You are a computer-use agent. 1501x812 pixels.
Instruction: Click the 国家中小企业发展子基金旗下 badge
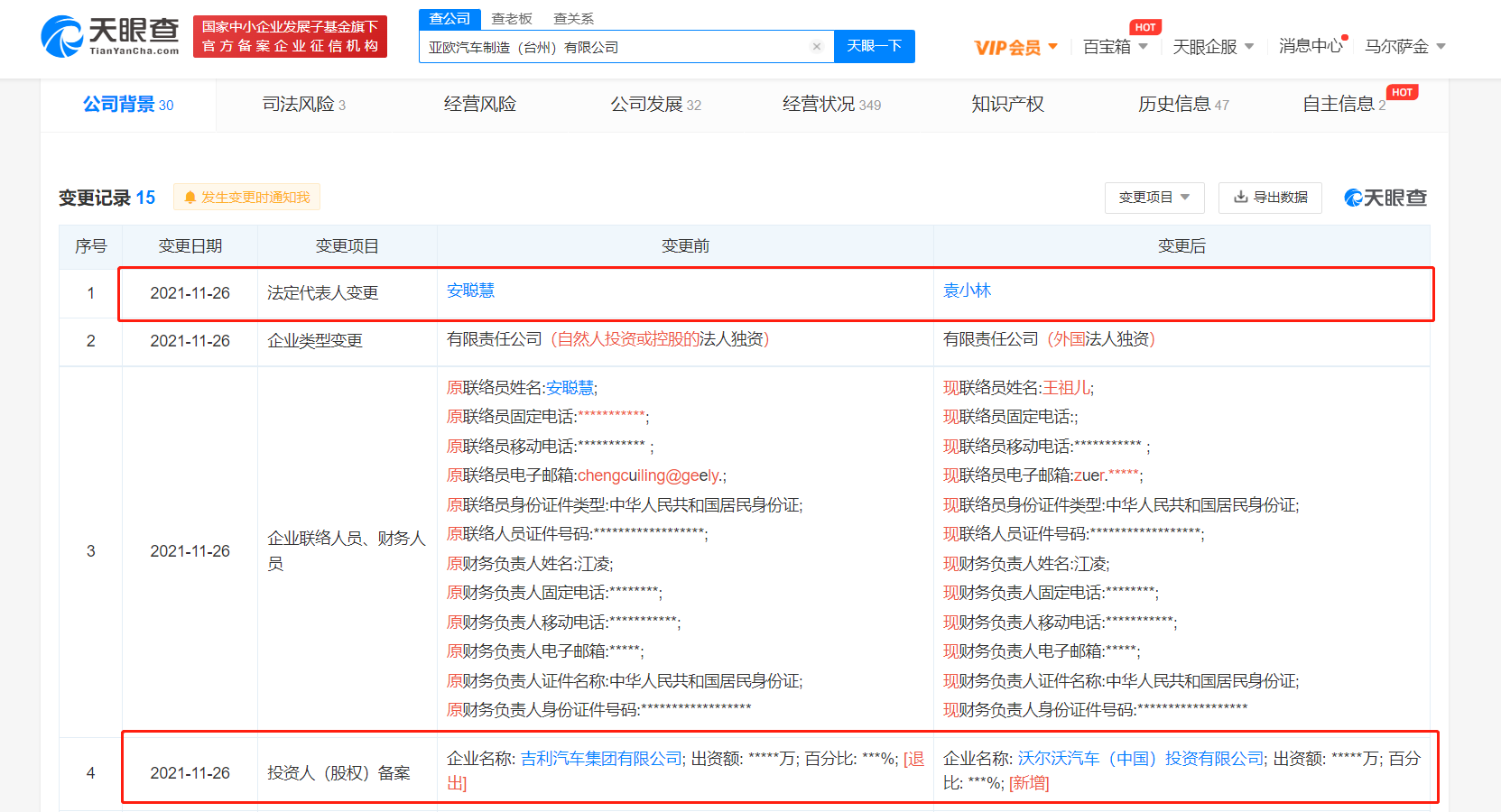pyautogui.click(x=290, y=36)
